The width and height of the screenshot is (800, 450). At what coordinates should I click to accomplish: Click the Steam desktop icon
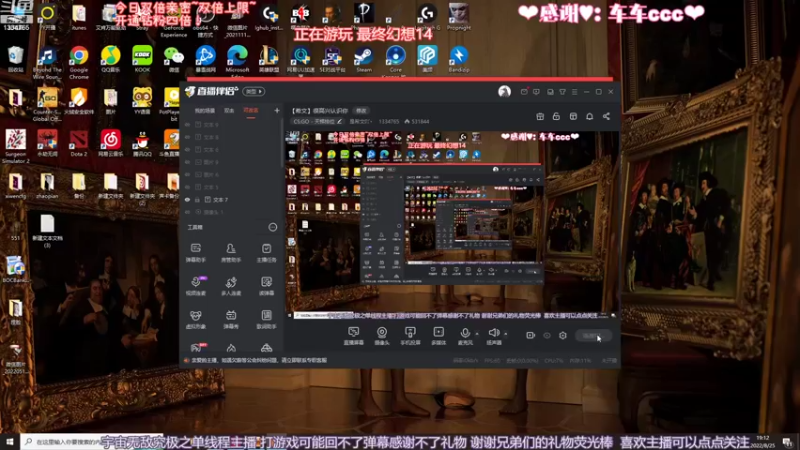click(x=364, y=59)
